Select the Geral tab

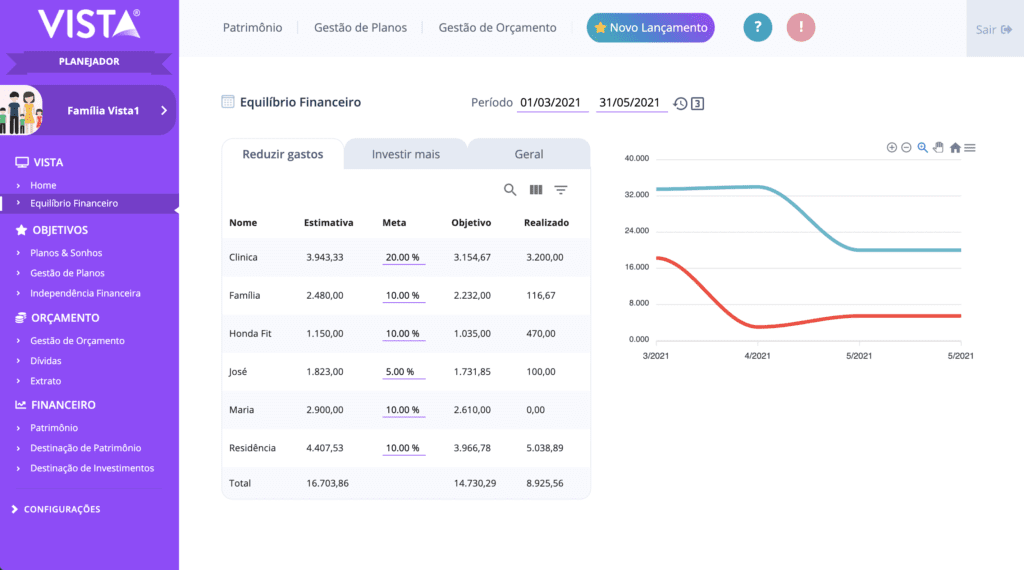(x=529, y=154)
